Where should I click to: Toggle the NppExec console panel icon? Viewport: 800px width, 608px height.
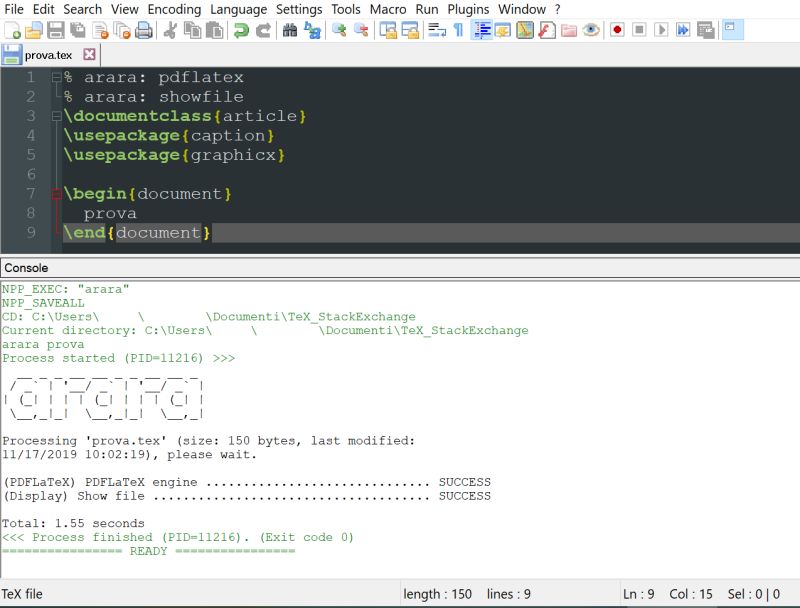[733, 30]
